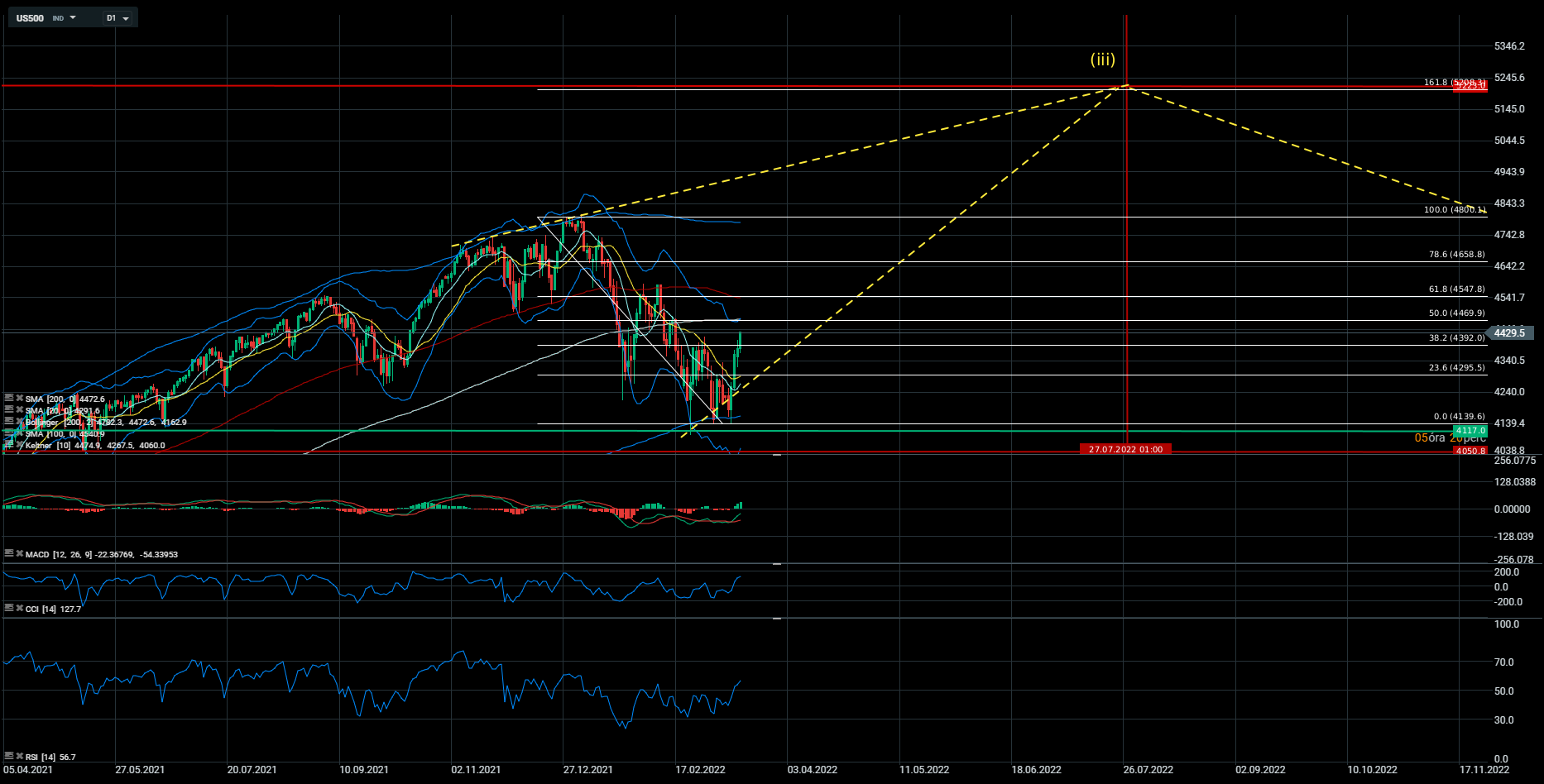The image size is (1544, 784).
Task: Click the 78.6 (4658.8) Fibonacci label
Action: (x=1456, y=254)
